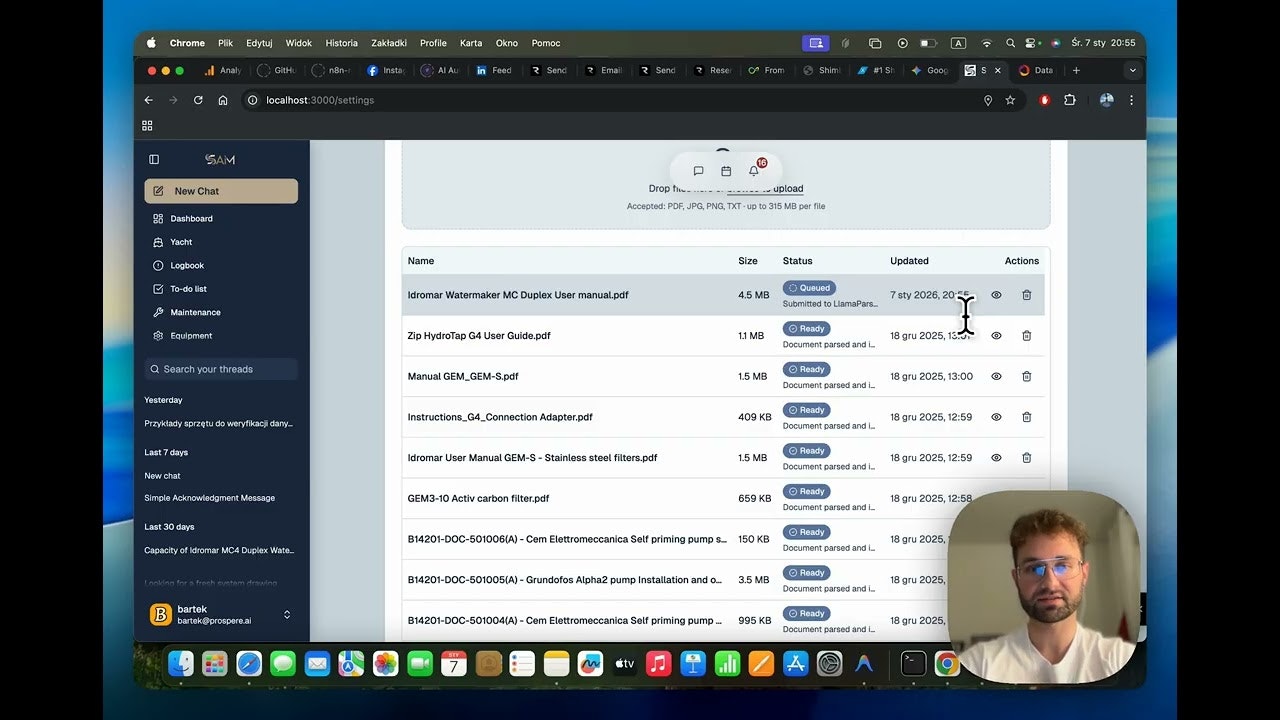
Task: Open Capacity of Idromar MC4 thread
Action: (220, 550)
